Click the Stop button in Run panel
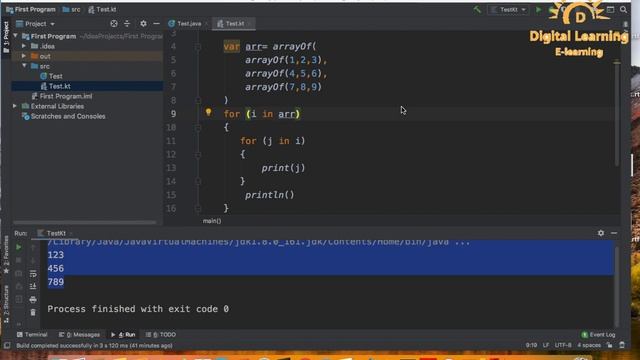The width and height of the screenshot is (640, 360). pyautogui.click(x=18, y=260)
